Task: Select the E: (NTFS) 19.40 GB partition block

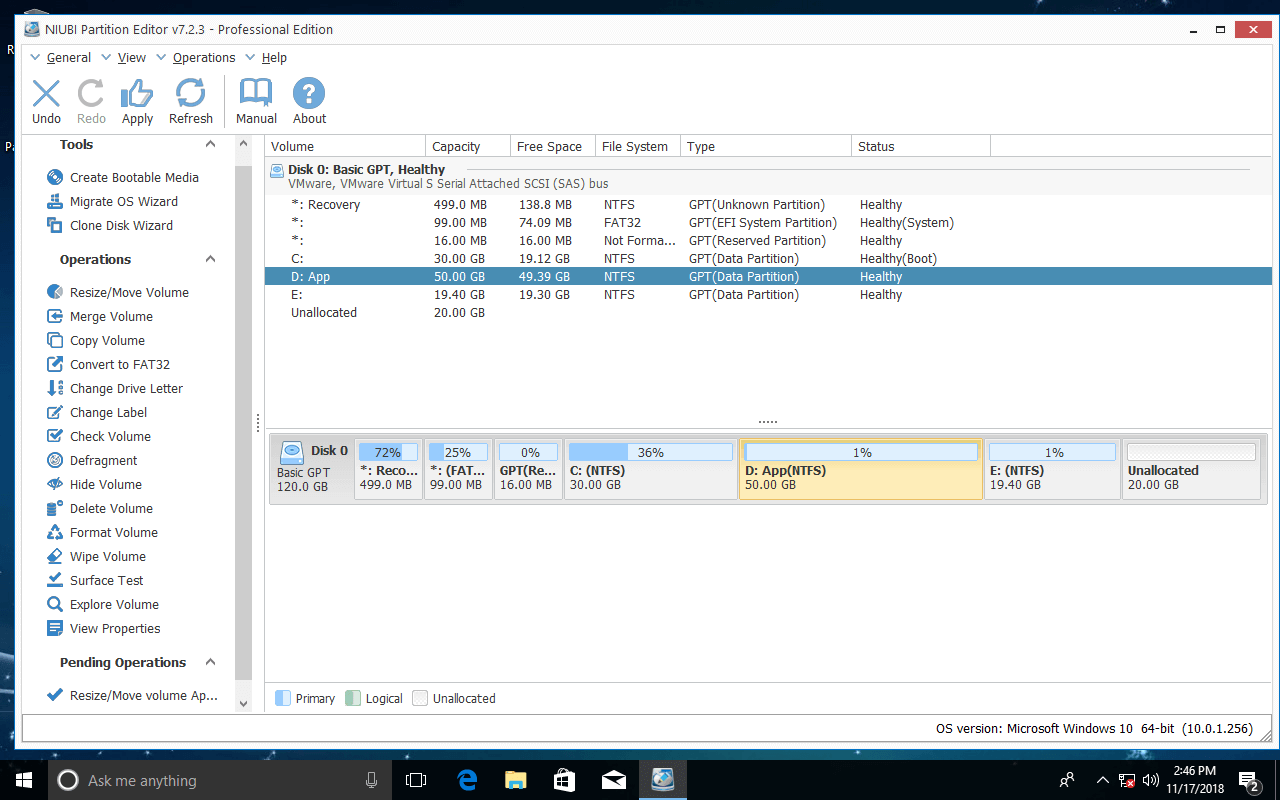Action: tap(1052, 468)
